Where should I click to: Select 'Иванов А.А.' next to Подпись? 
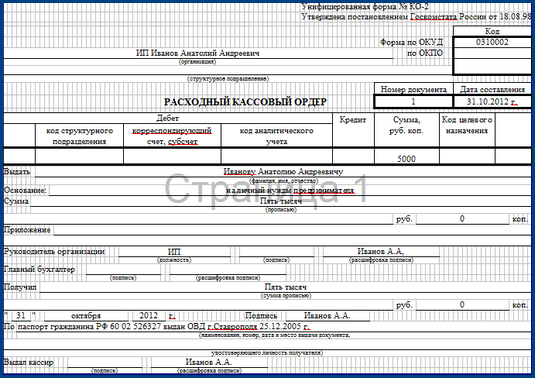point(327,316)
